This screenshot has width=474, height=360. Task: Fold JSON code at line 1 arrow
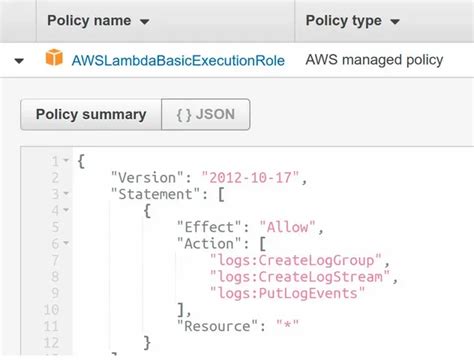coord(66,161)
